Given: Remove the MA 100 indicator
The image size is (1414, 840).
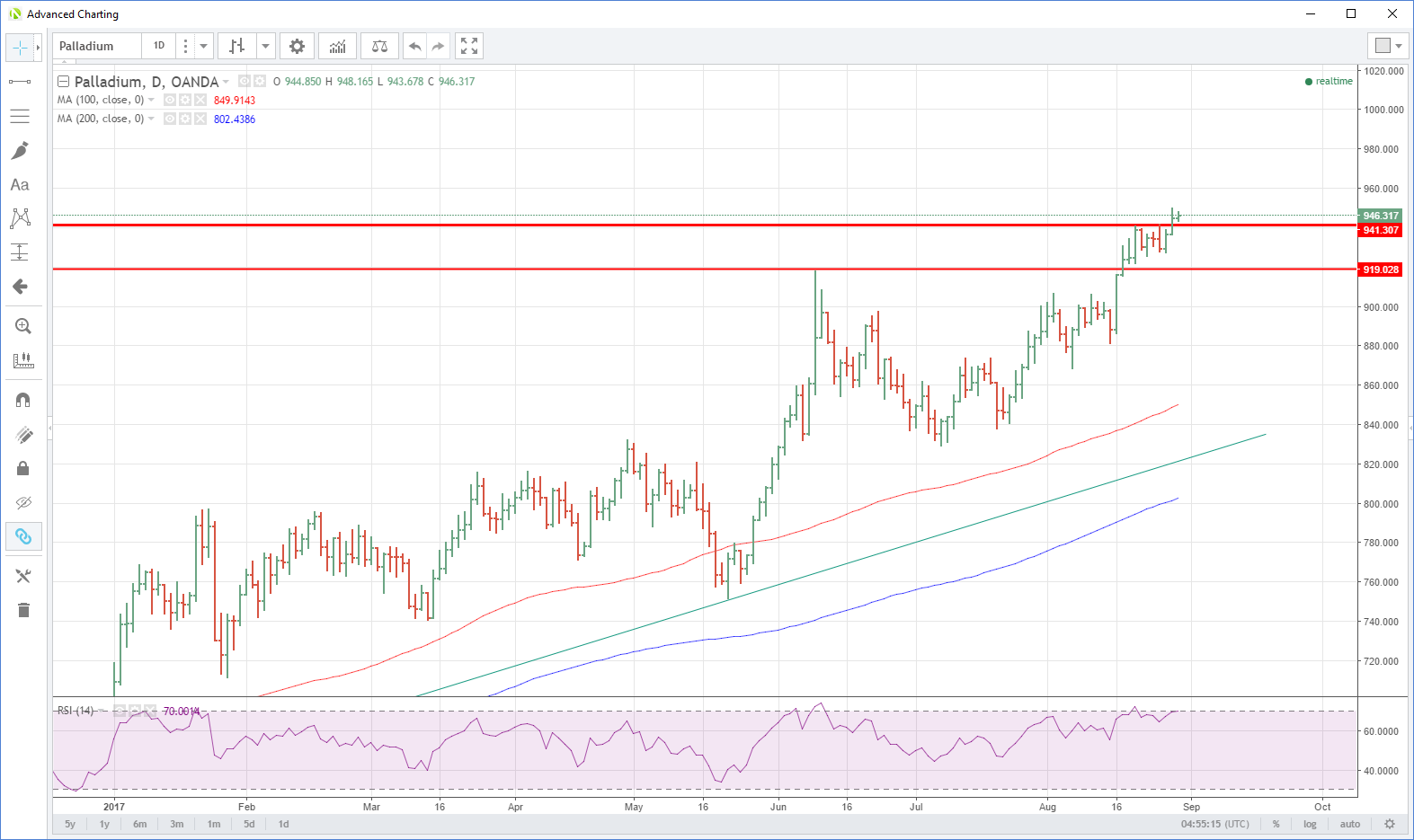Looking at the screenshot, I should 200,100.
